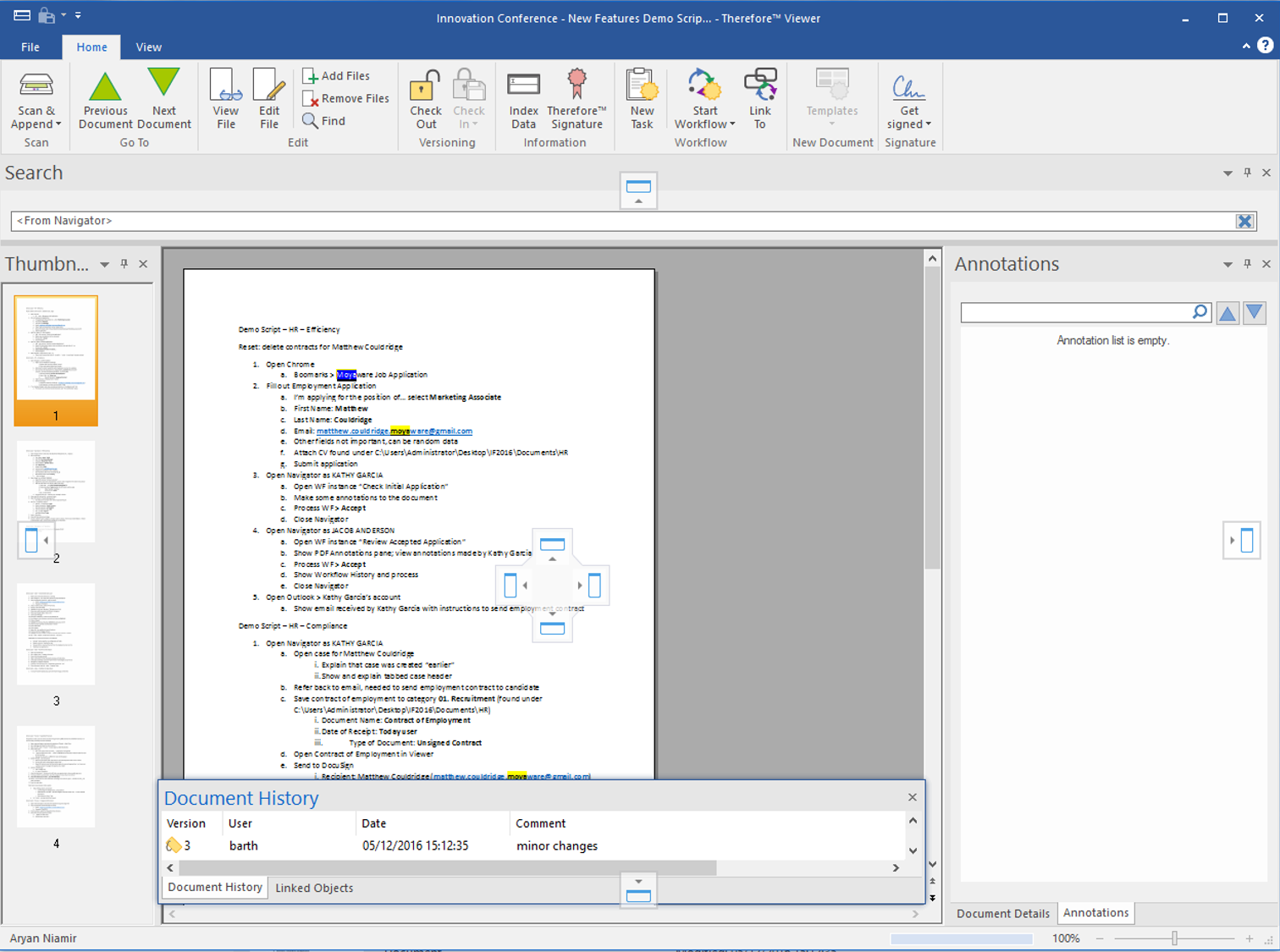Select page 1 thumbnail
Image resolution: width=1280 pixels, height=952 pixels.
pyautogui.click(x=56, y=360)
